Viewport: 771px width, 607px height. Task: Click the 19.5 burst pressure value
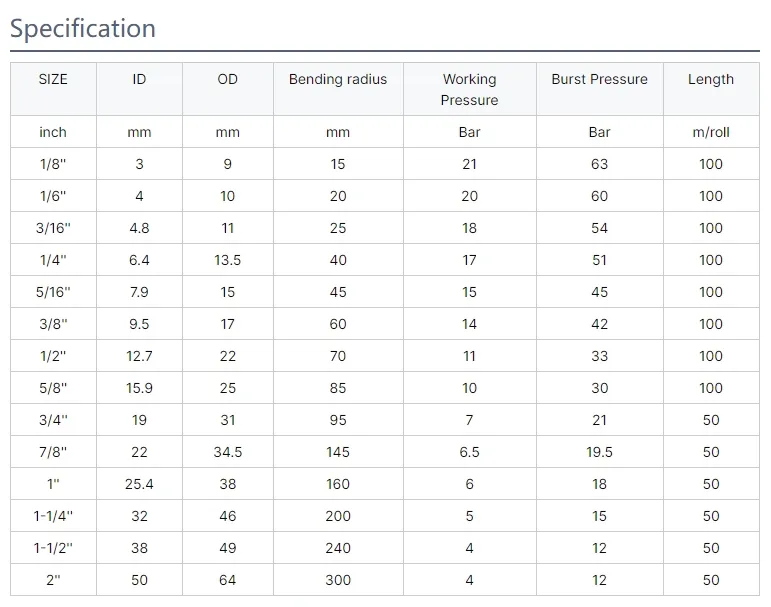pyautogui.click(x=599, y=452)
